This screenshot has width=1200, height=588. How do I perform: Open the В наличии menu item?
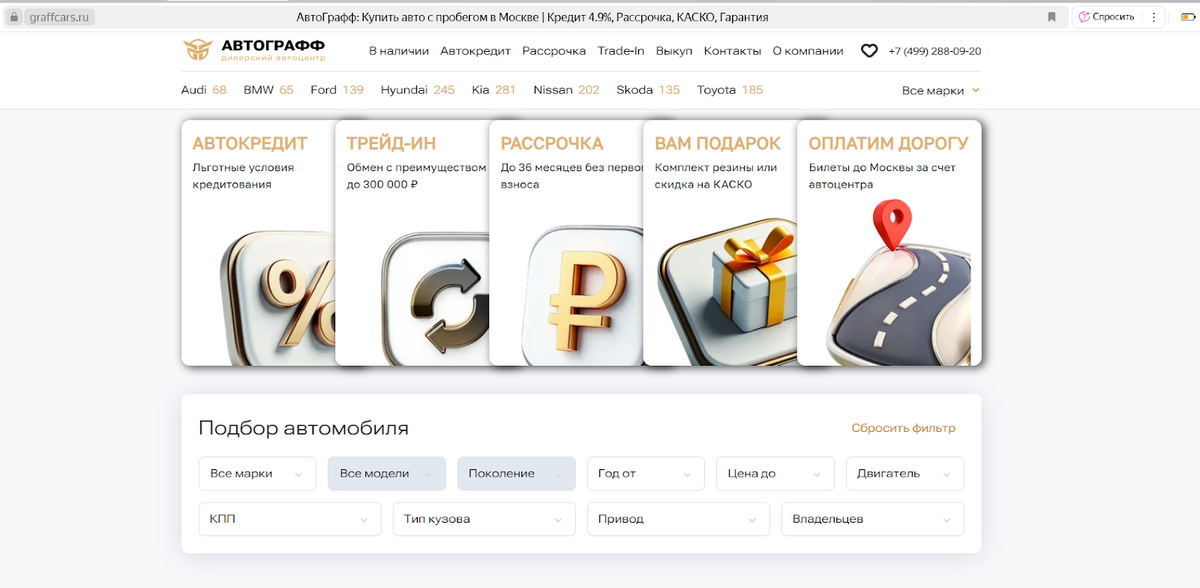point(399,51)
